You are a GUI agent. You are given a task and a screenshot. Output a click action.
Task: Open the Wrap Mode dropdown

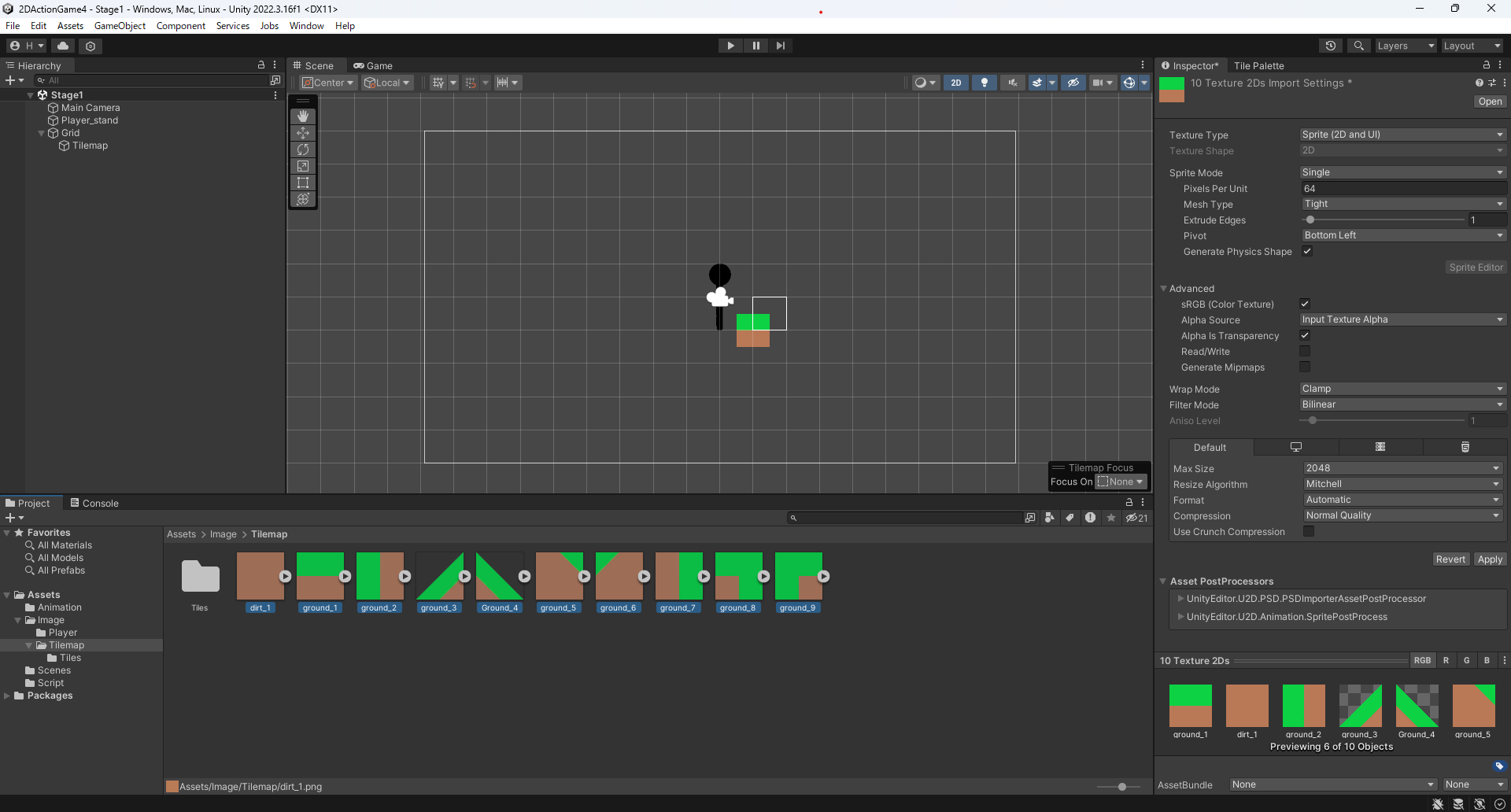1402,388
